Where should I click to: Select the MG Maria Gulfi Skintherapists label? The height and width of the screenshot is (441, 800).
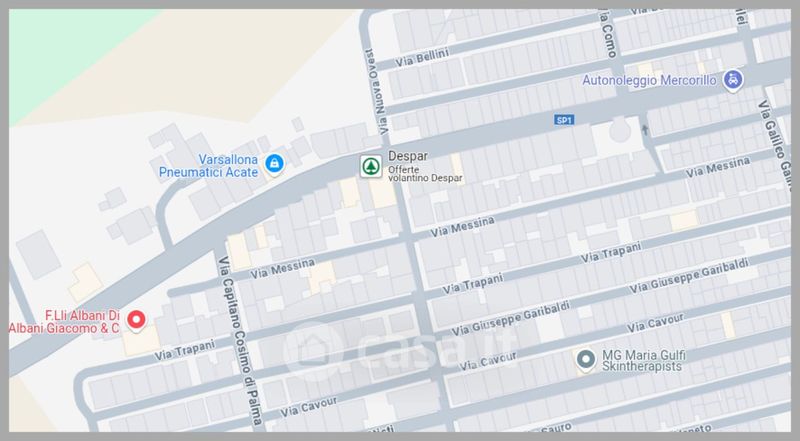click(643, 360)
